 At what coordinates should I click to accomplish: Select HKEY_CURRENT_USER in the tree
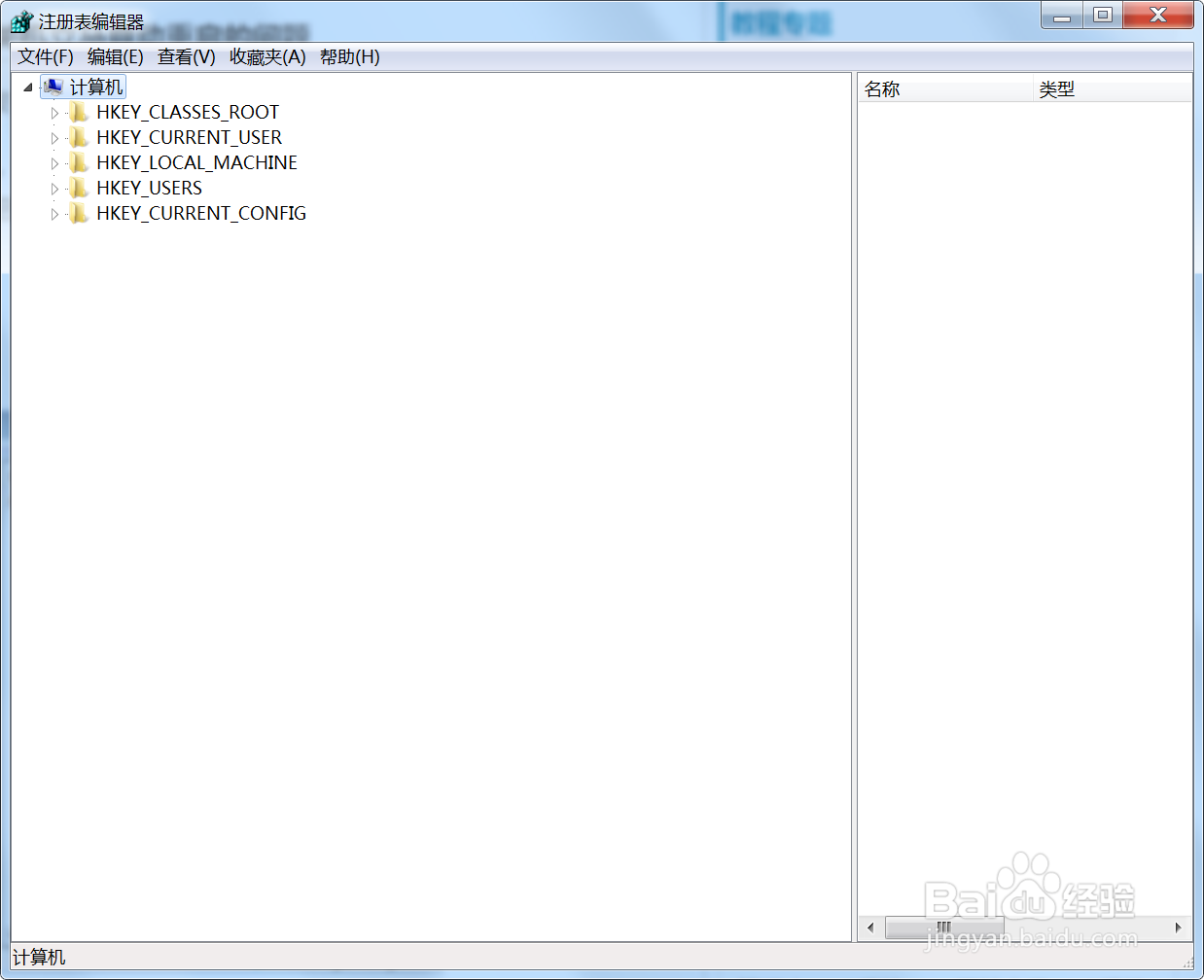click(x=189, y=137)
